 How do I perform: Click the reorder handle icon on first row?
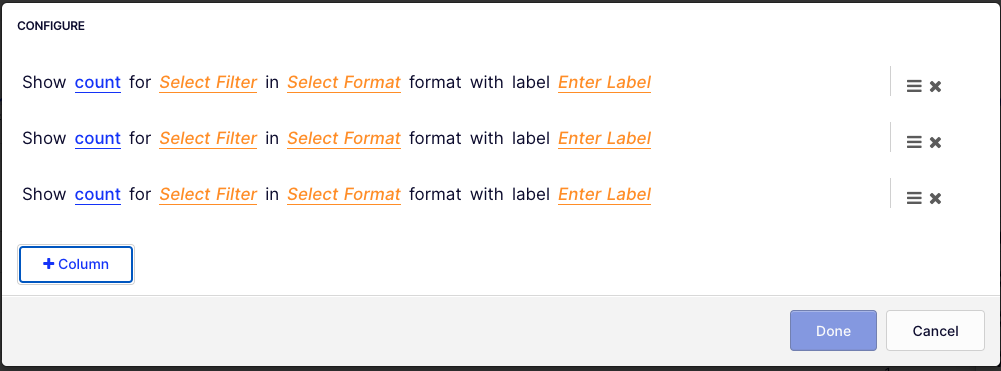click(914, 87)
